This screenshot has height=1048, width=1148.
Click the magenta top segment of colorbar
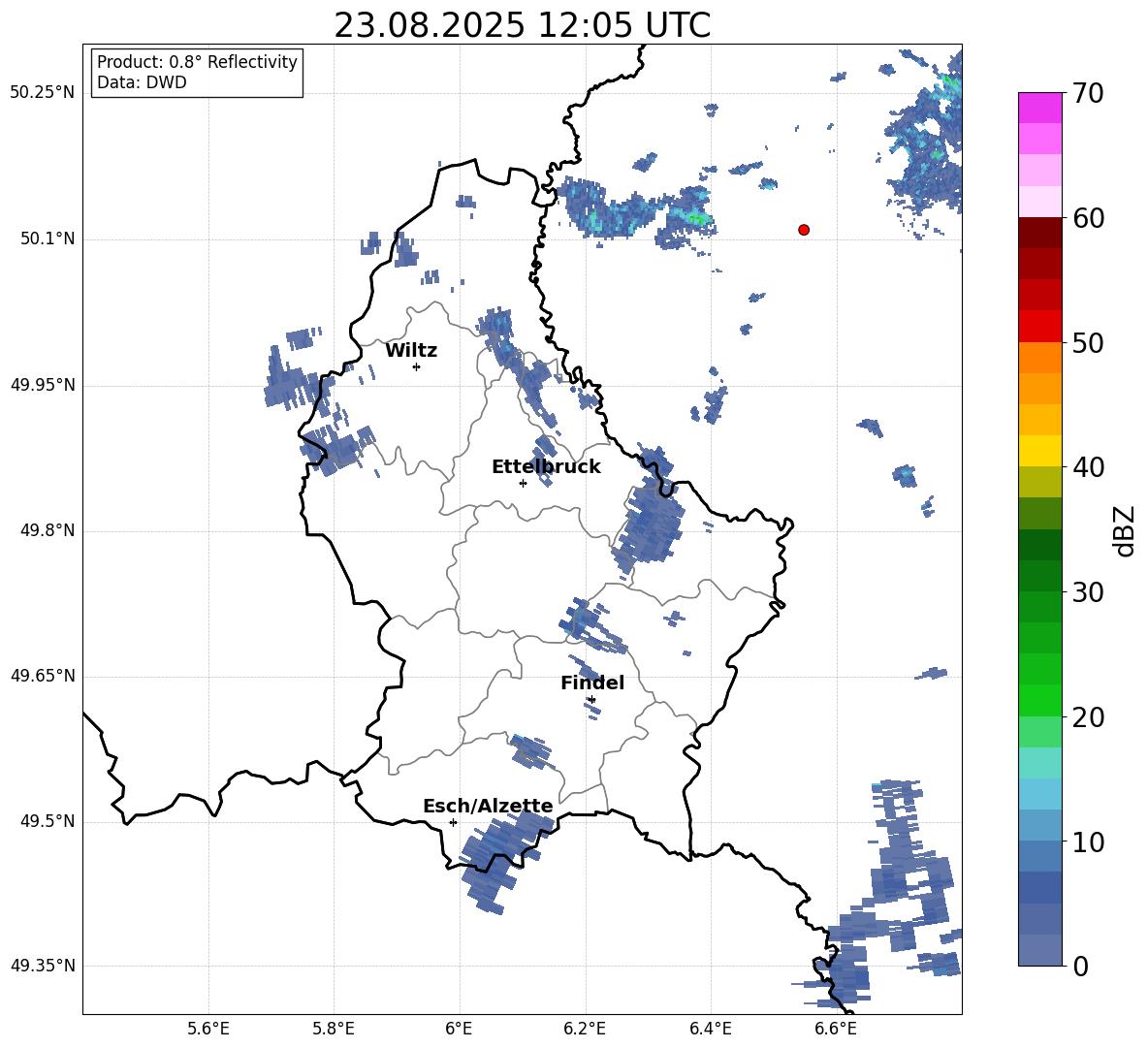(1039, 108)
